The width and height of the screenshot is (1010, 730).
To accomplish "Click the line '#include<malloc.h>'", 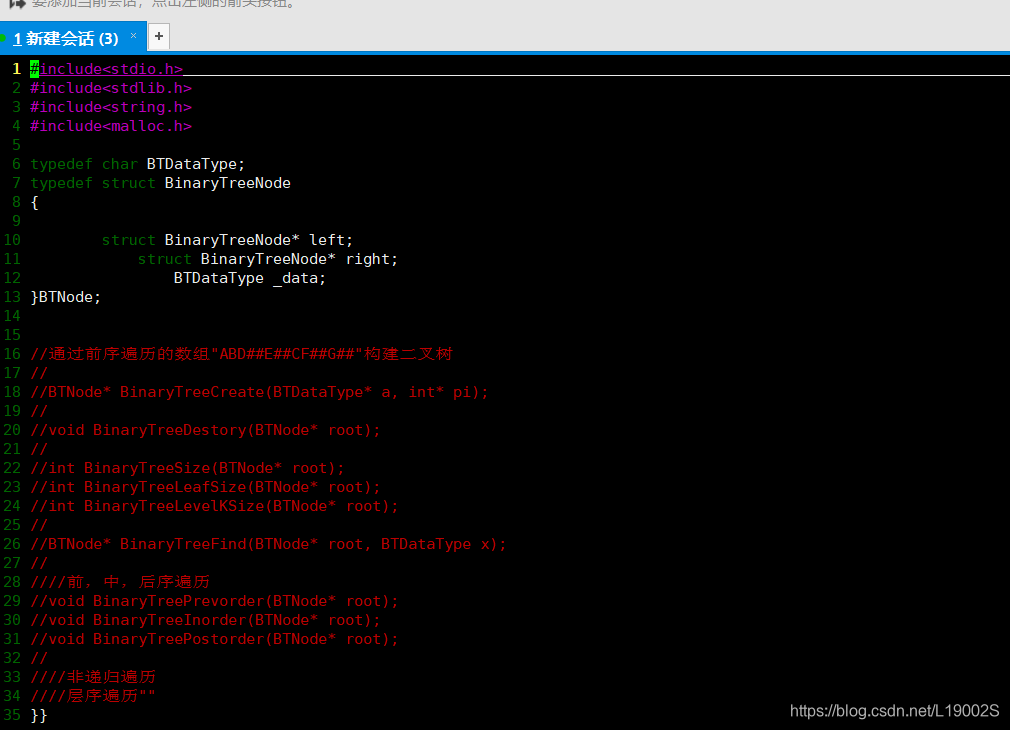I will [111, 126].
